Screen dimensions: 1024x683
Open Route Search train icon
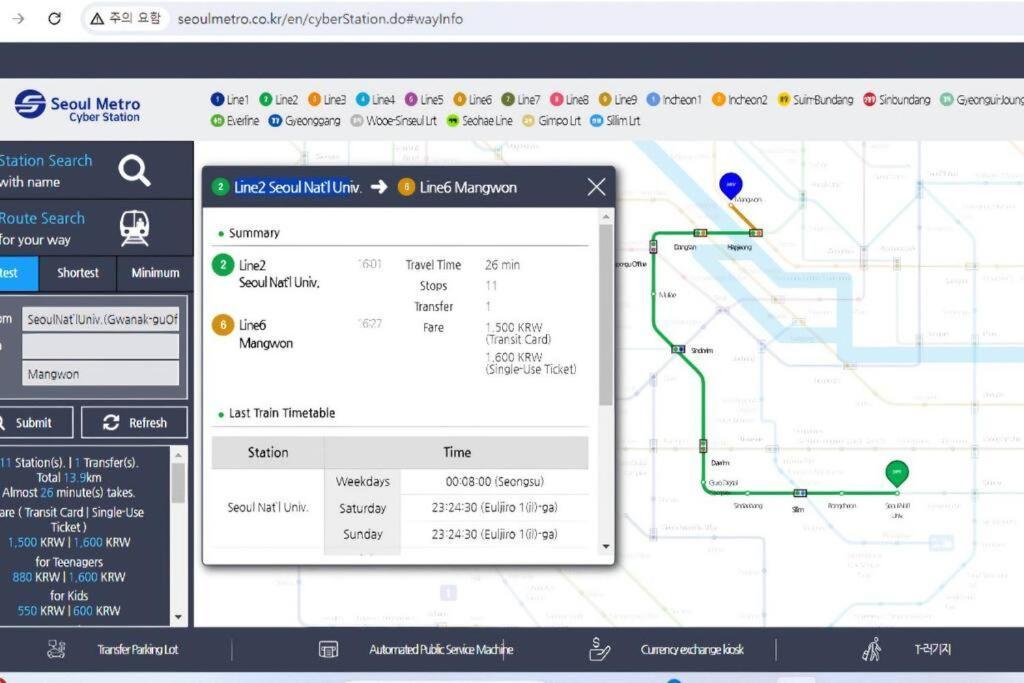[135, 229]
